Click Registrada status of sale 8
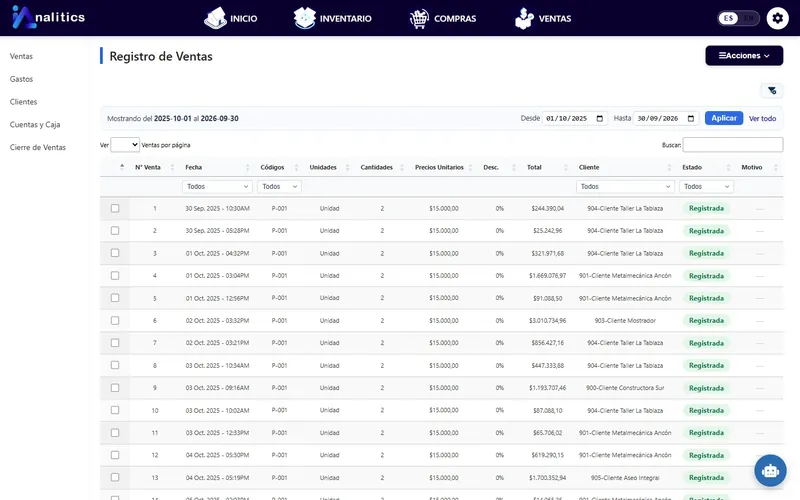 (x=706, y=365)
